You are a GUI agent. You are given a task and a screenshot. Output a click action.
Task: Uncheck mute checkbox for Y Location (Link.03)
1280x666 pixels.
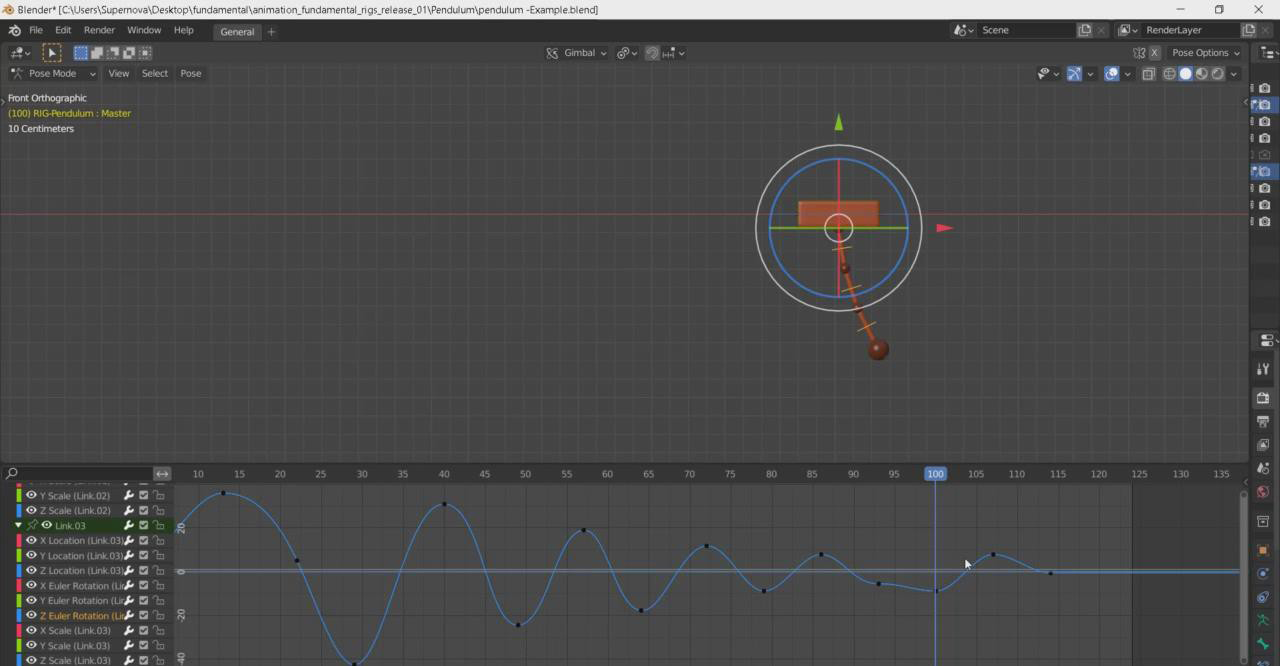[144, 556]
